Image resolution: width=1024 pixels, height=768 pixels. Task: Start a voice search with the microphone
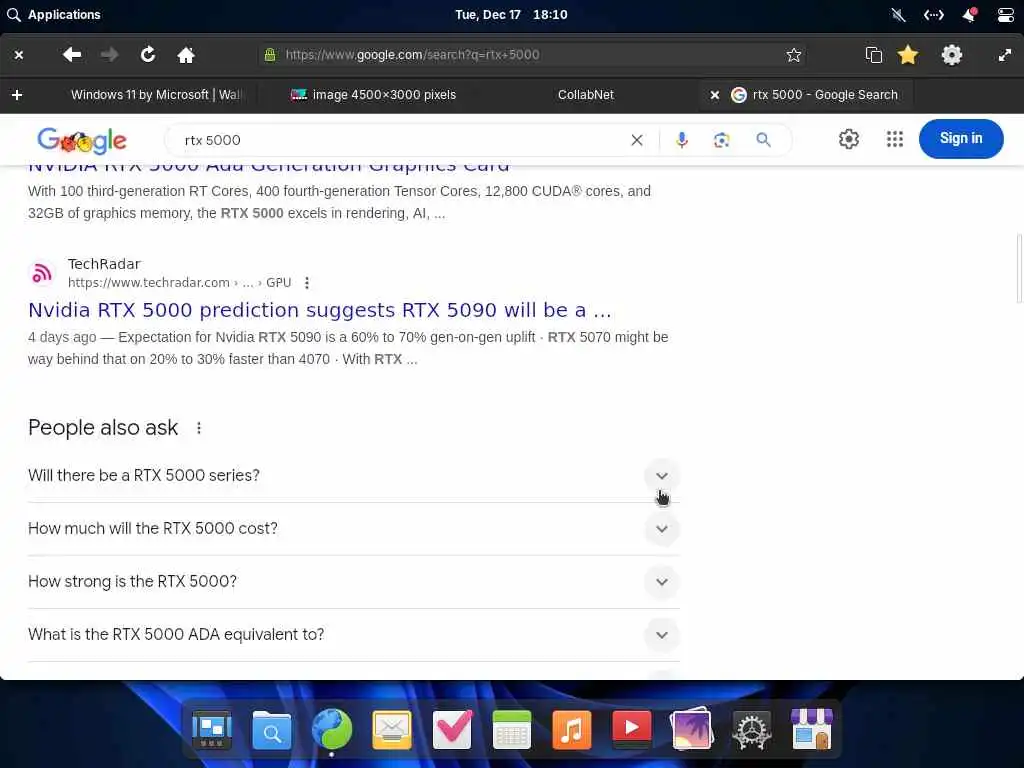click(x=682, y=140)
